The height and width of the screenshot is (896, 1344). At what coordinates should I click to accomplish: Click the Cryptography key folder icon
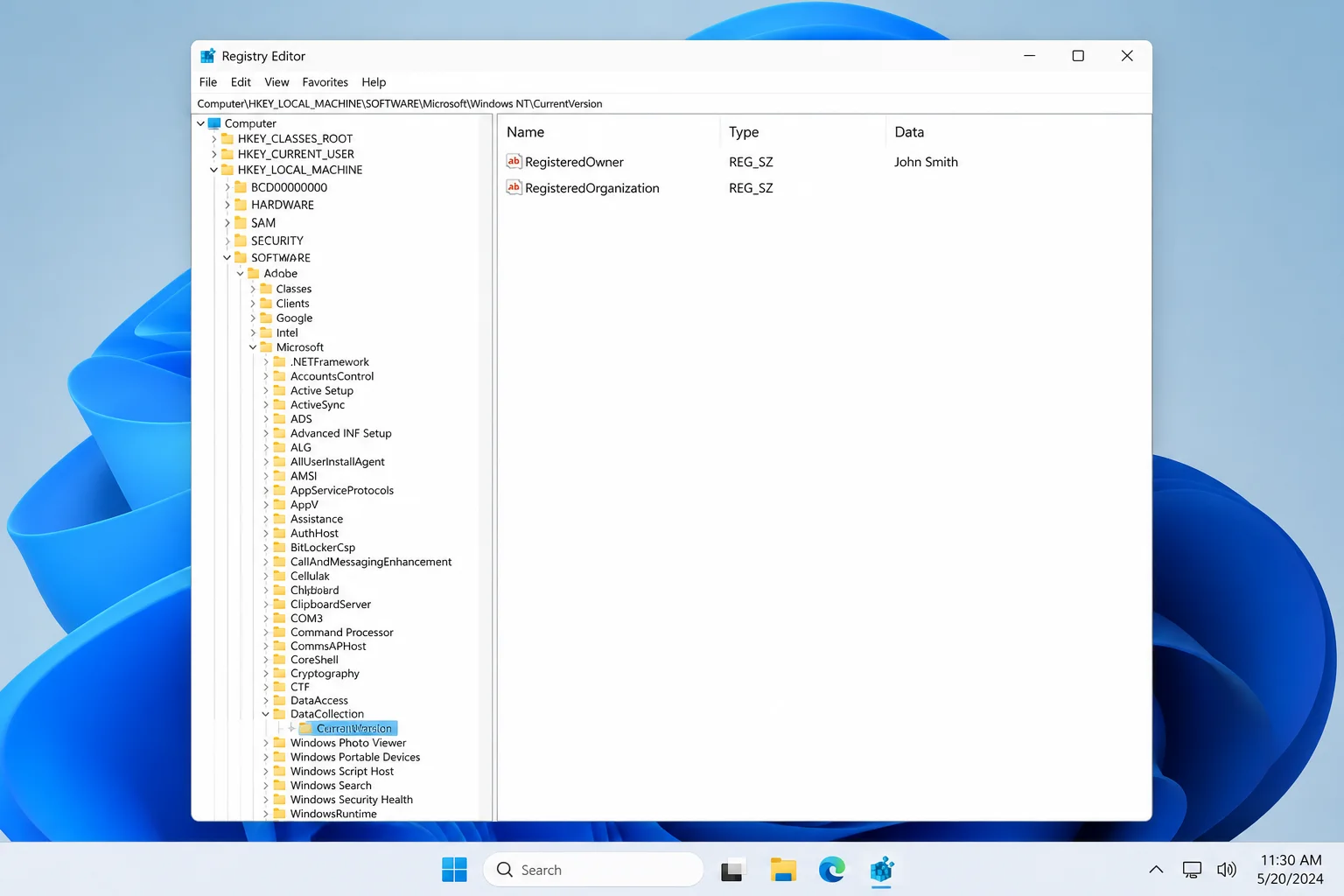[x=280, y=674]
